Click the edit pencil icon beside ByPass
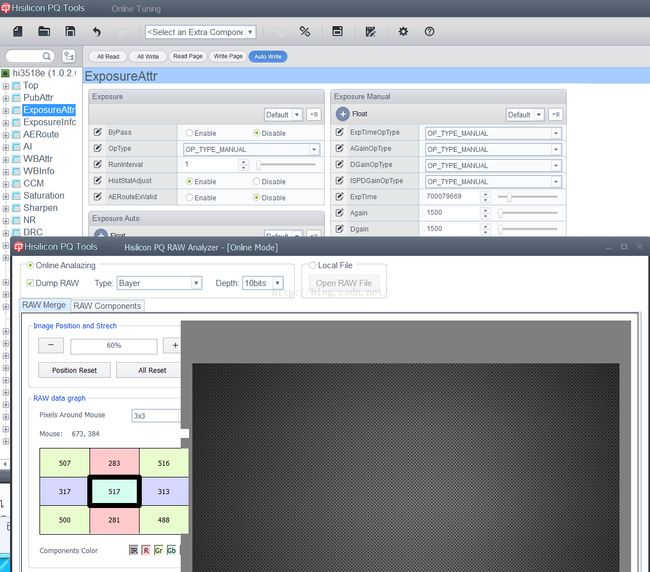 [97, 132]
